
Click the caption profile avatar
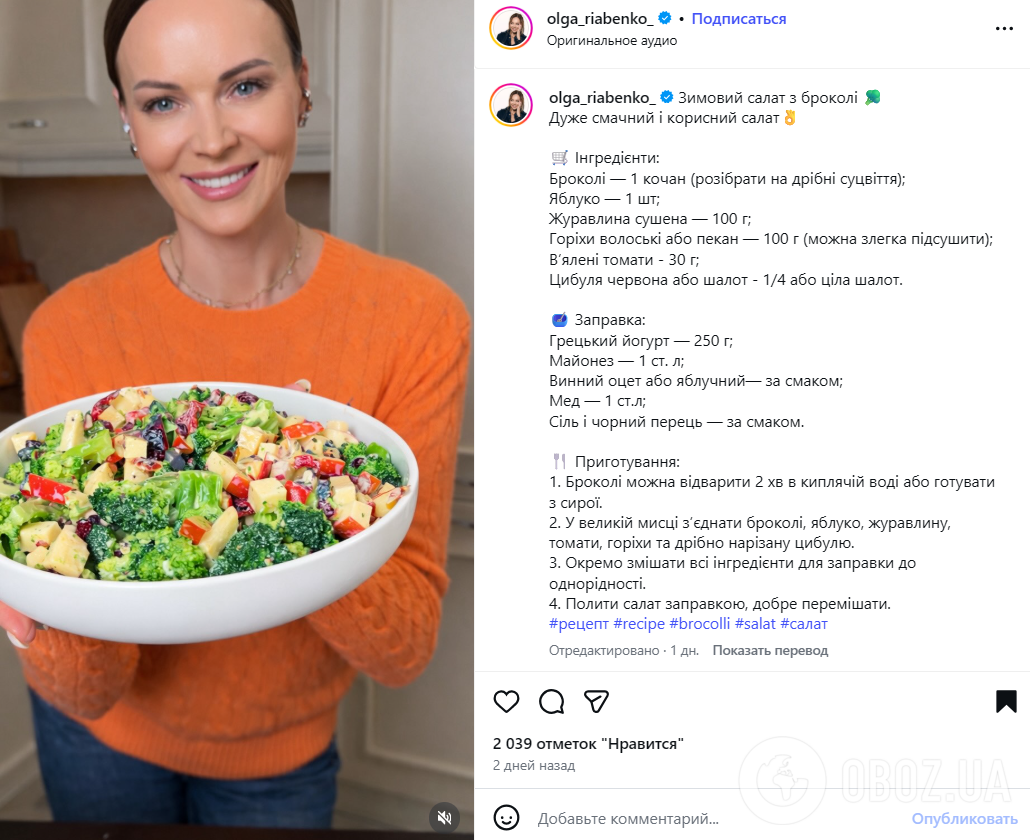click(x=510, y=105)
